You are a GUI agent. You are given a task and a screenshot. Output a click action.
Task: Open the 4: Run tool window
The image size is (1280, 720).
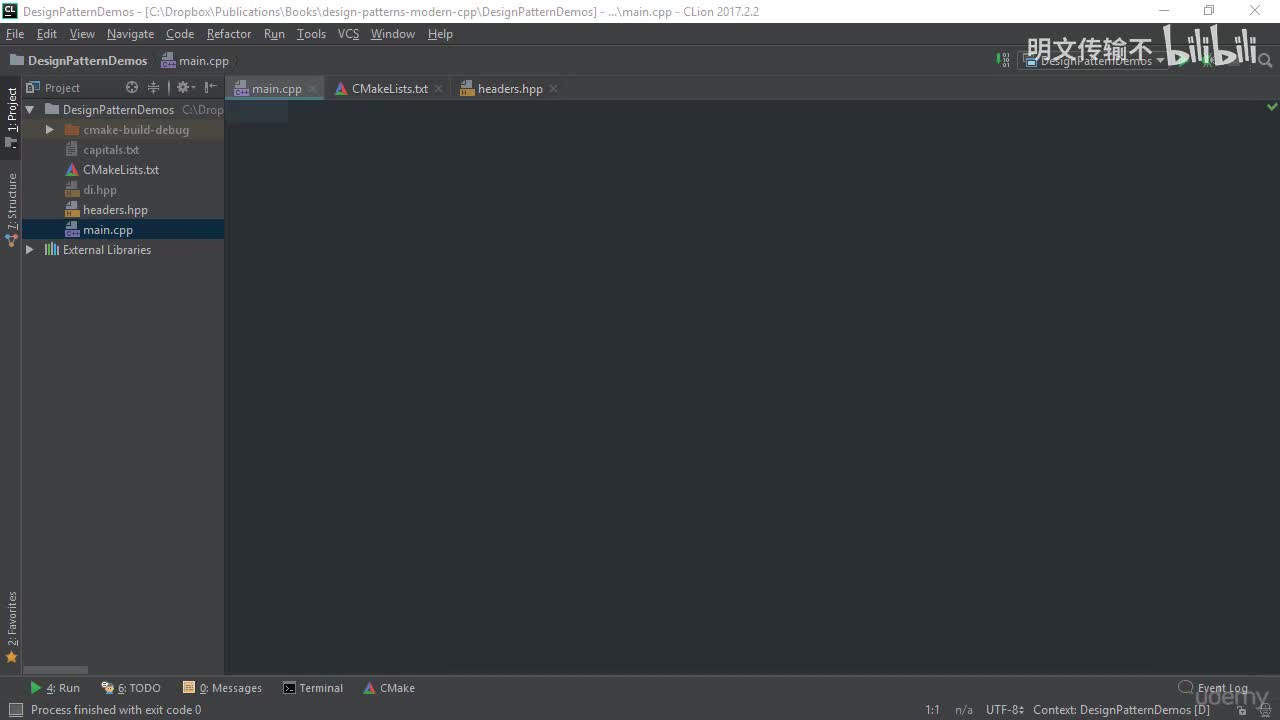(55, 688)
